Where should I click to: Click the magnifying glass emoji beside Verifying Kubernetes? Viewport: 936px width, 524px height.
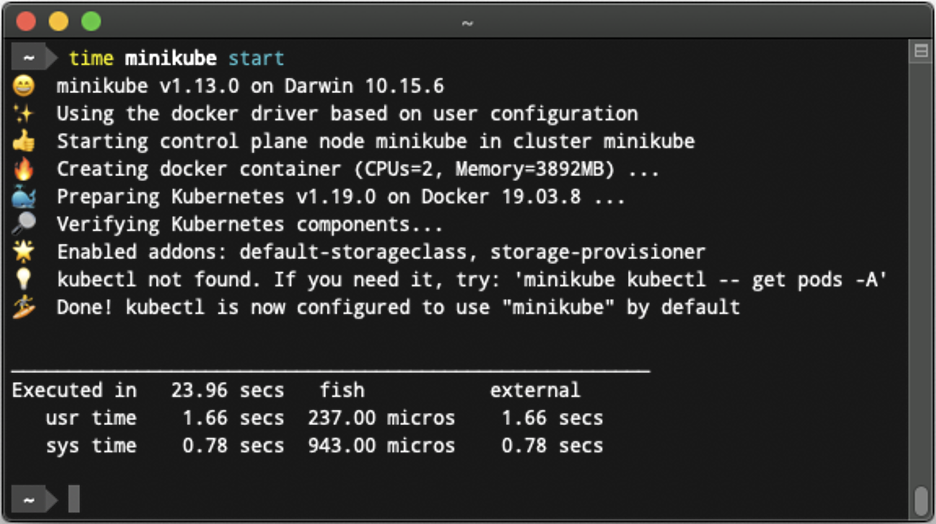coord(24,224)
